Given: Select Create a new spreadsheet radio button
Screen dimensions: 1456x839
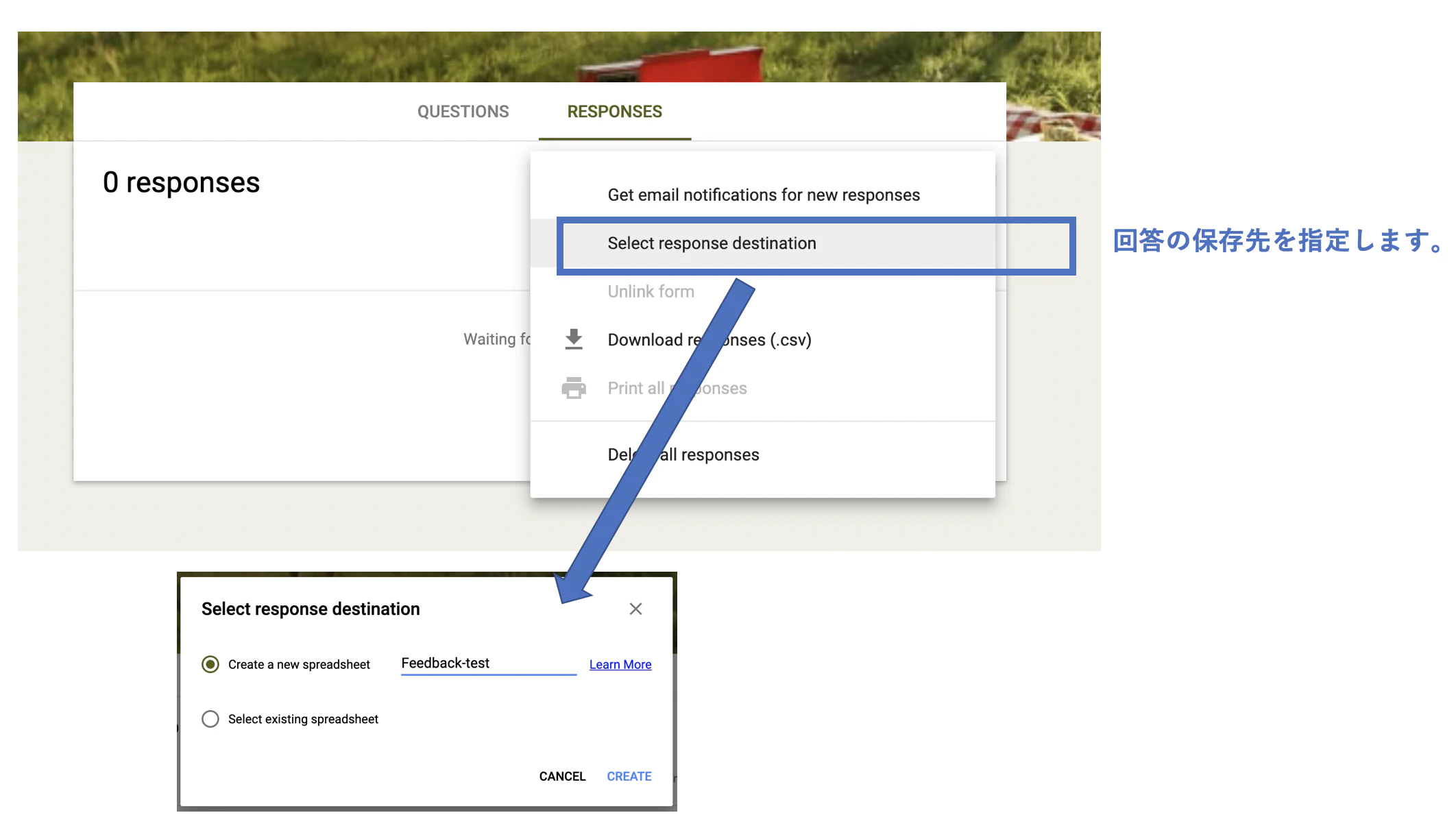Looking at the screenshot, I should pos(210,664).
